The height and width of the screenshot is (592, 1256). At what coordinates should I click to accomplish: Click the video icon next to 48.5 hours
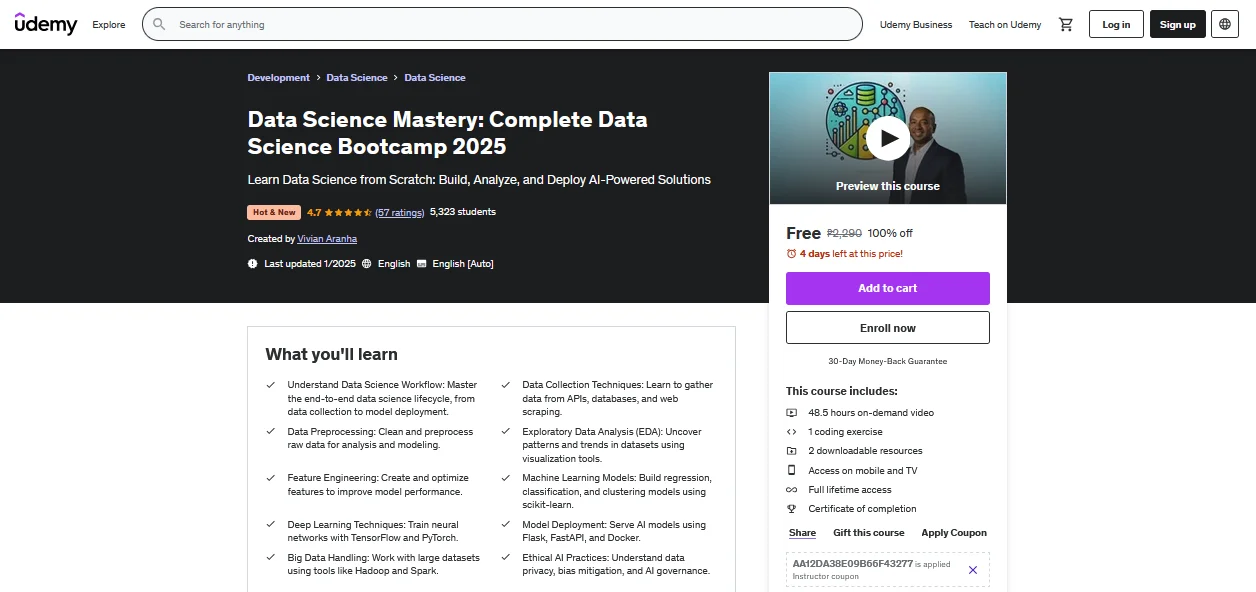tap(792, 413)
